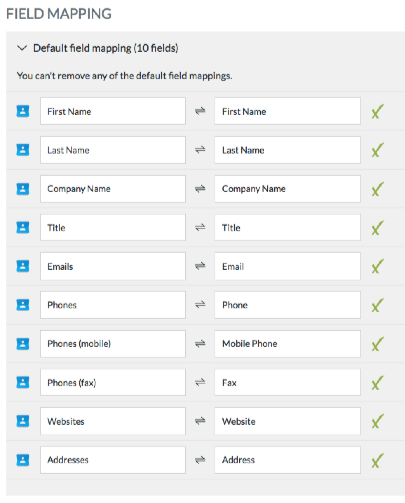Select the left Emails field box
This screenshot has width=405, height=503.
tap(113, 266)
